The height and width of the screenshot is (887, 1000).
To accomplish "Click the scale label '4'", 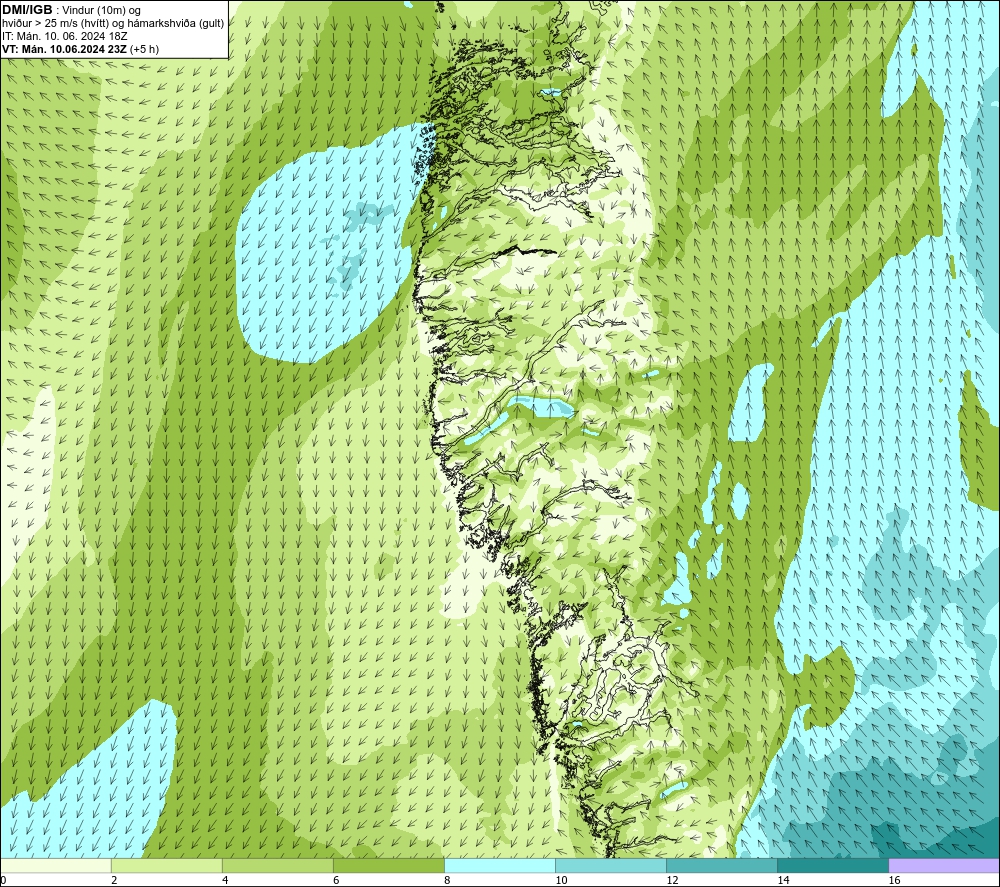I will coord(224,881).
